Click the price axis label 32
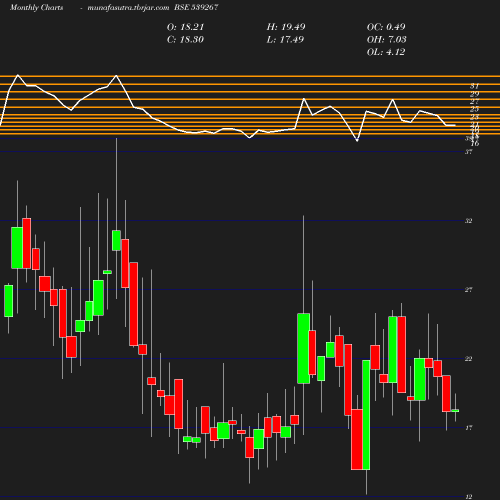Image resolution: width=500 pixels, height=500 pixels. point(468,221)
